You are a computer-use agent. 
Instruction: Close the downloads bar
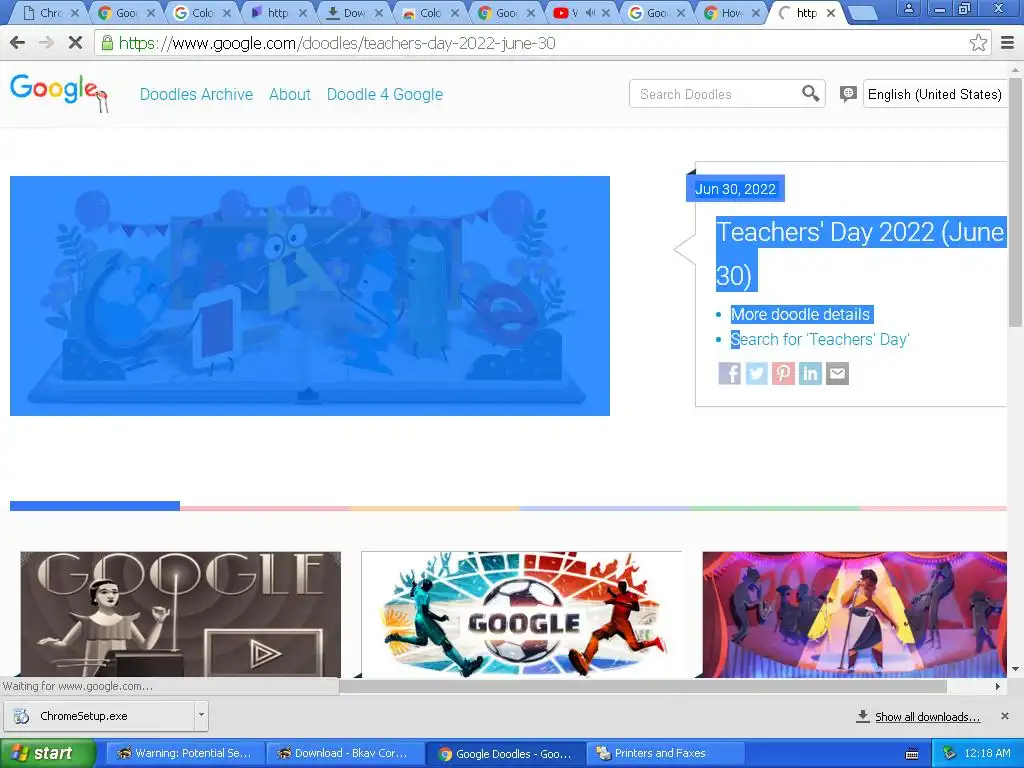tap(1005, 716)
